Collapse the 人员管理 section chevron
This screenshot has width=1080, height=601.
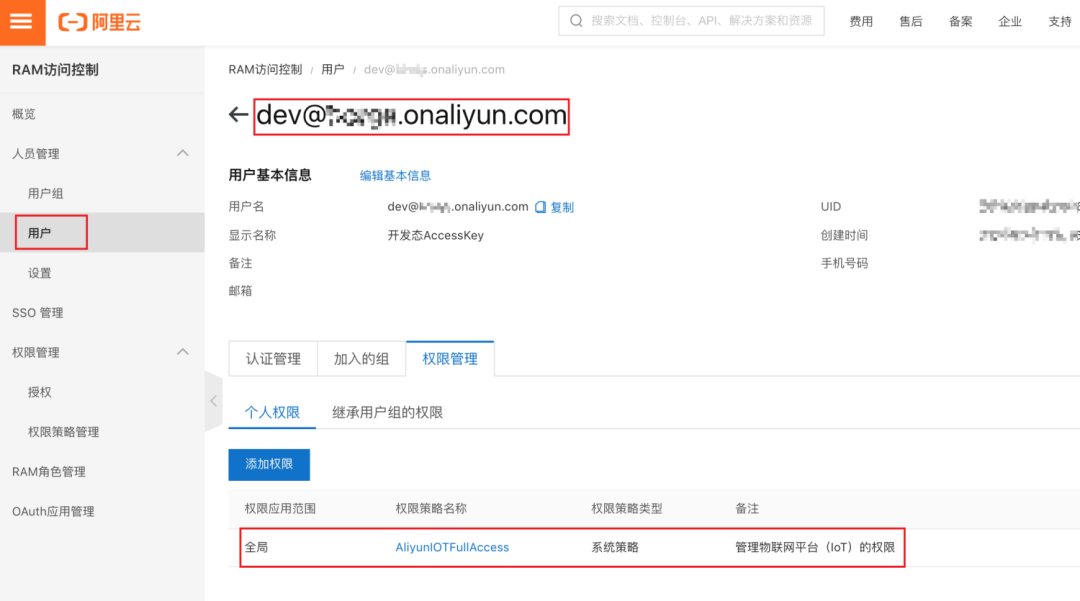coord(183,153)
